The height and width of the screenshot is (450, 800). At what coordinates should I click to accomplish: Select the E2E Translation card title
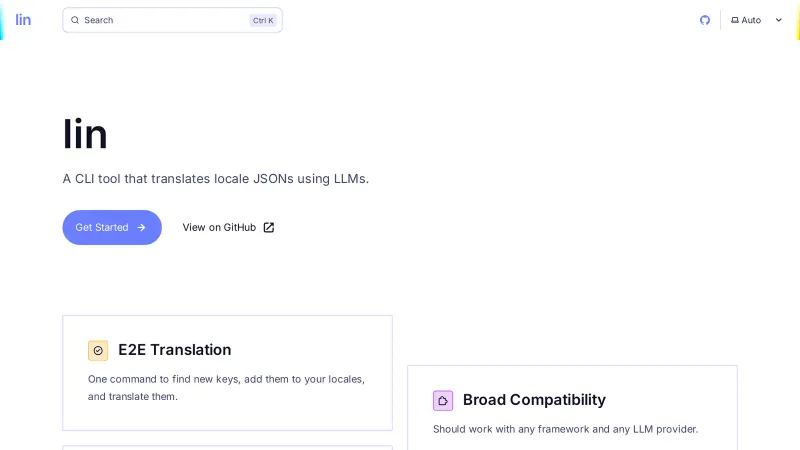pyautogui.click(x=175, y=350)
